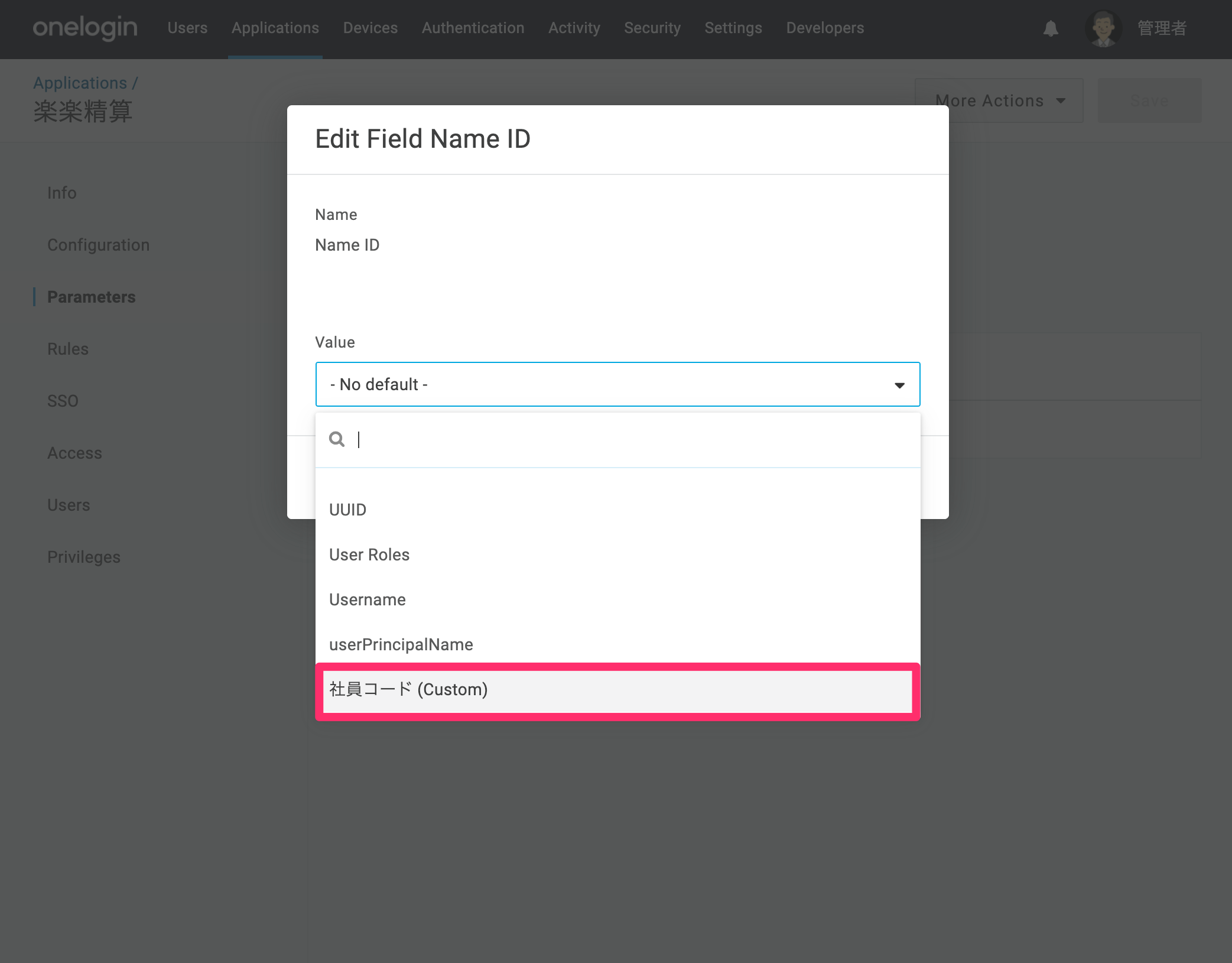Open the Authentication menu
This screenshot has width=1232, height=963.
pos(473,28)
